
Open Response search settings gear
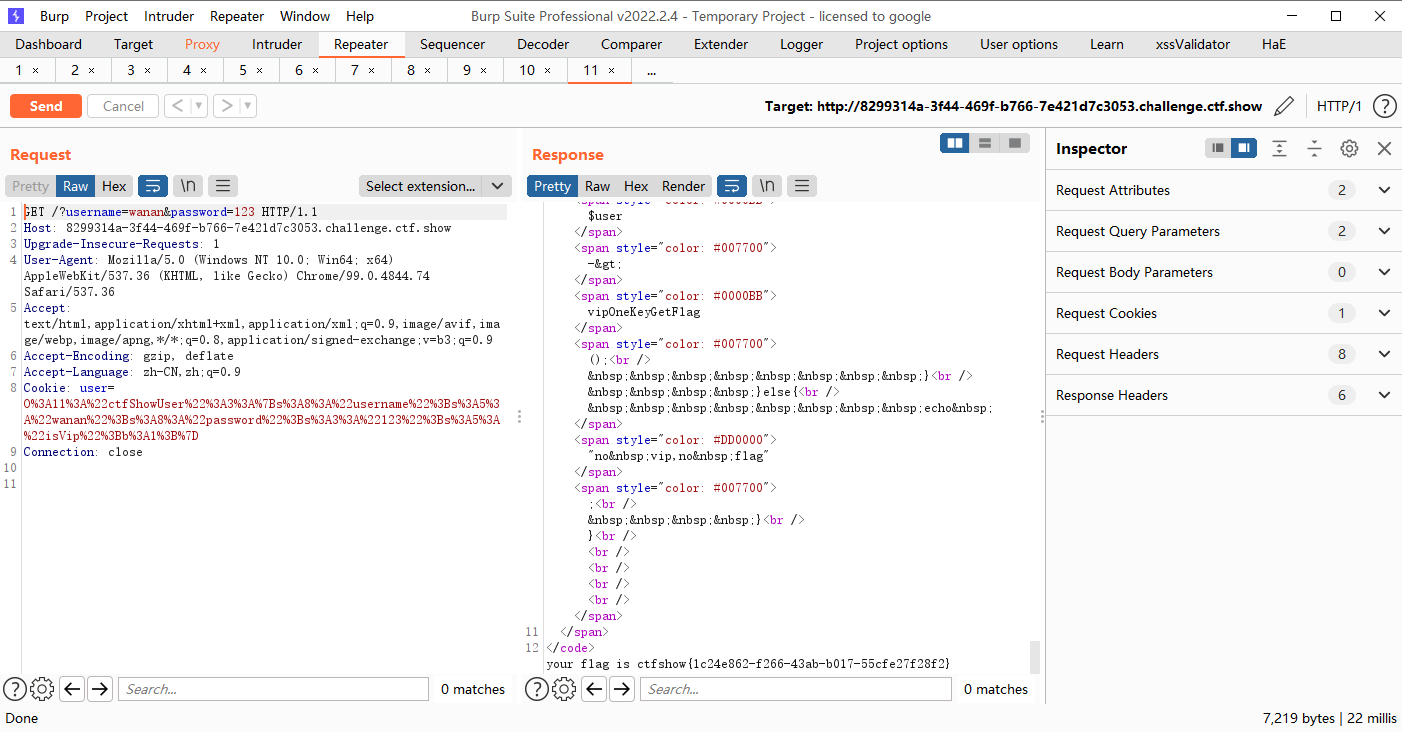564,688
